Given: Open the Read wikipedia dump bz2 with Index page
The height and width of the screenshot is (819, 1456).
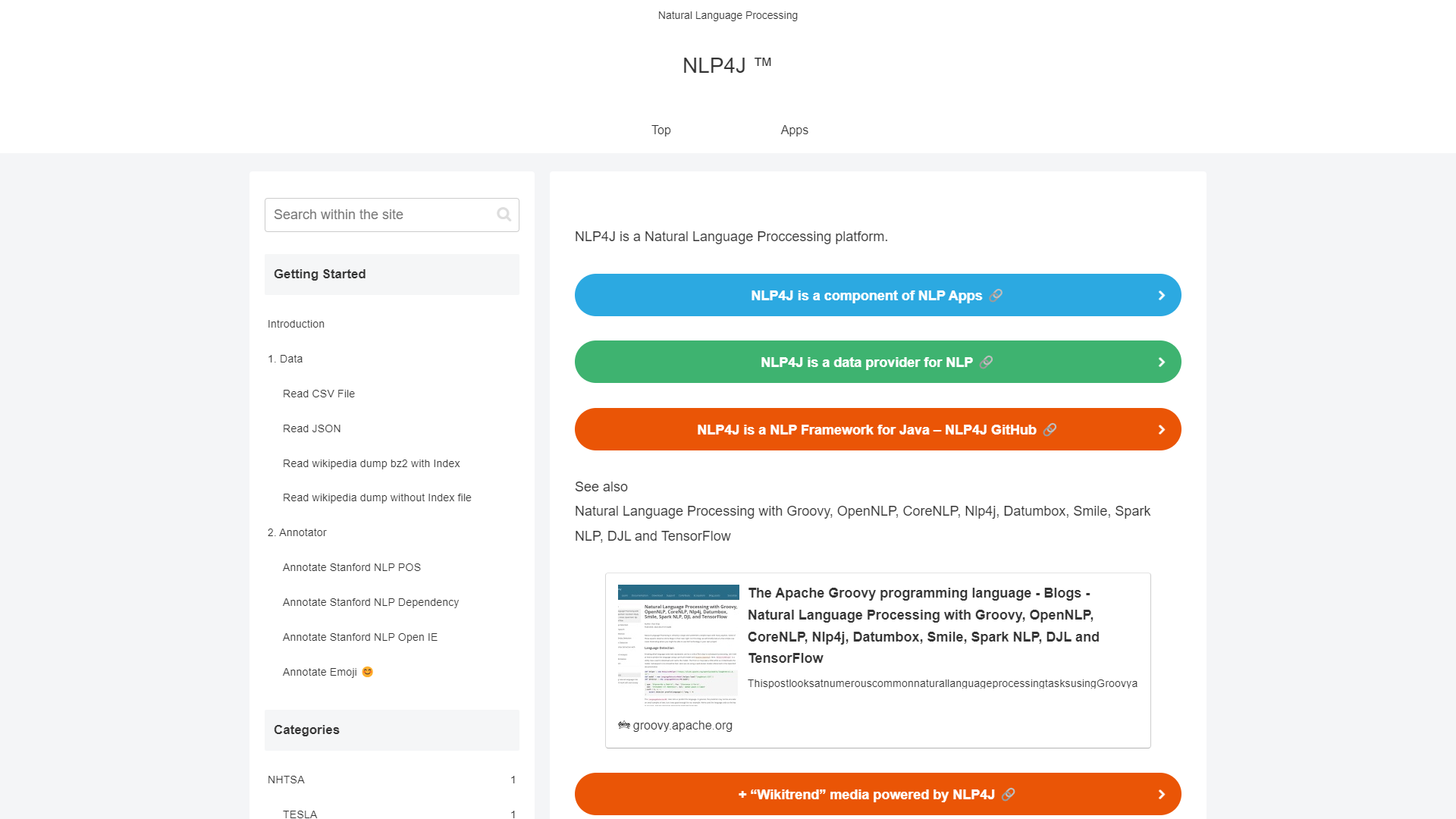Looking at the screenshot, I should pyautogui.click(x=371, y=463).
